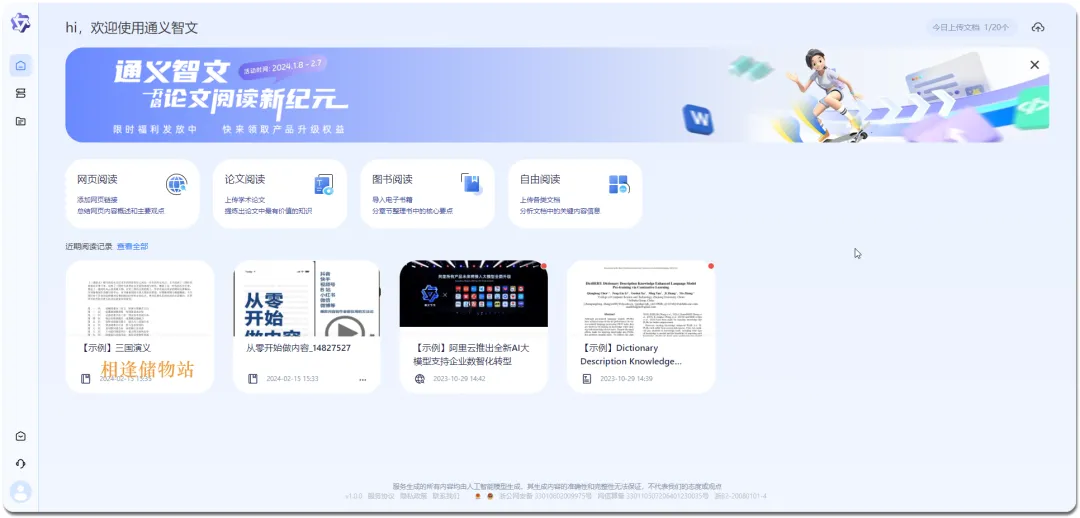Open the 从零开始做内容 video thumbnail

click(x=307, y=298)
